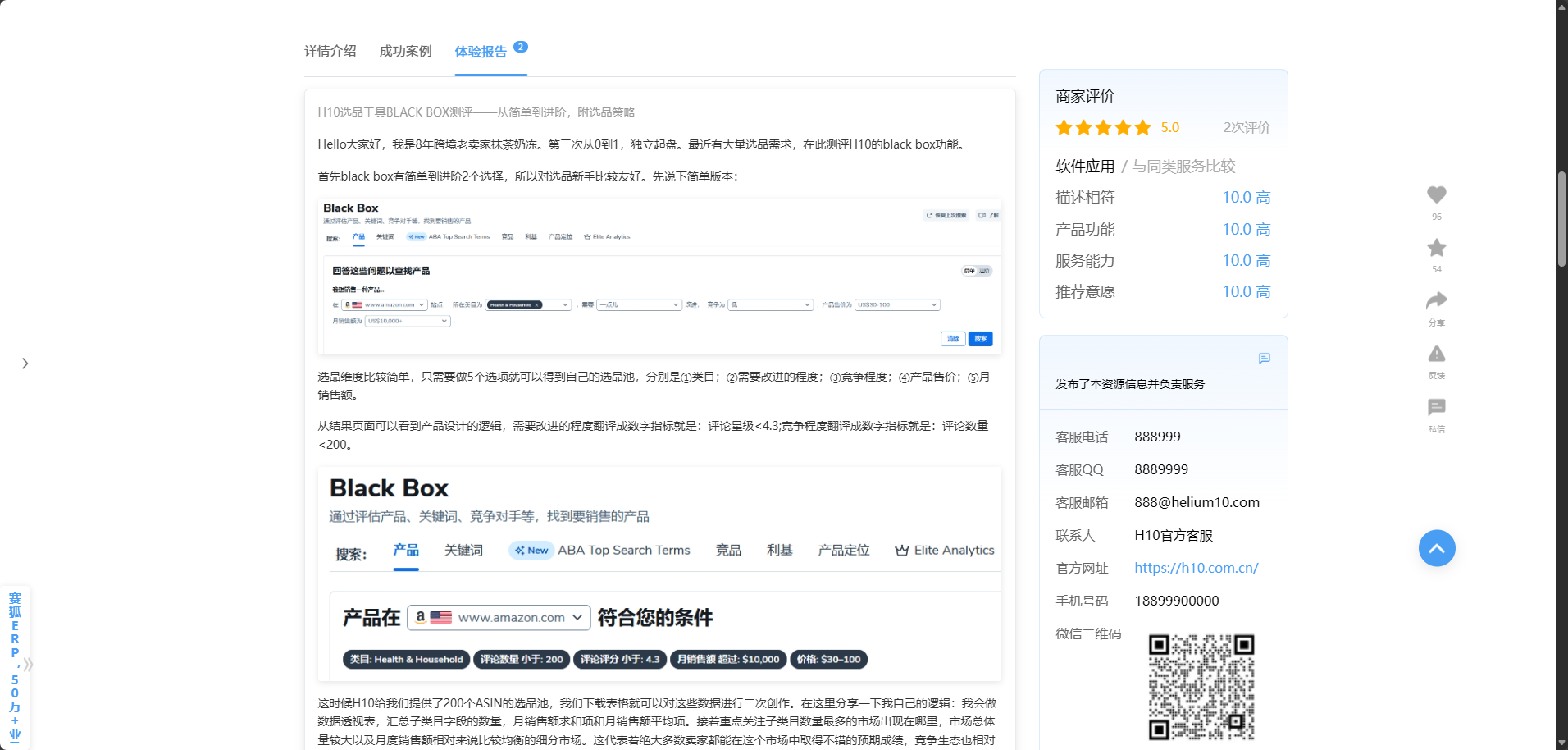Viewport: 1568px width, 750px height.
Task: Click the blue scroll-to-top button
Action: [x=1437, y=548]
